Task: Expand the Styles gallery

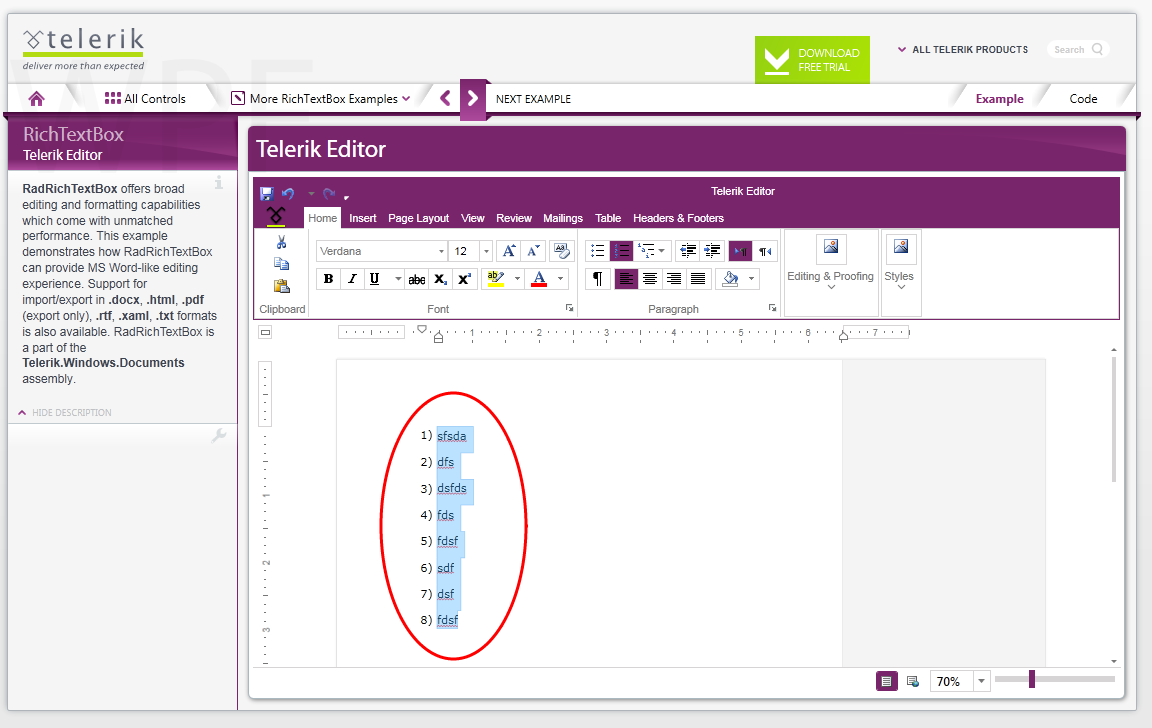Action: (x=901, y=273)
